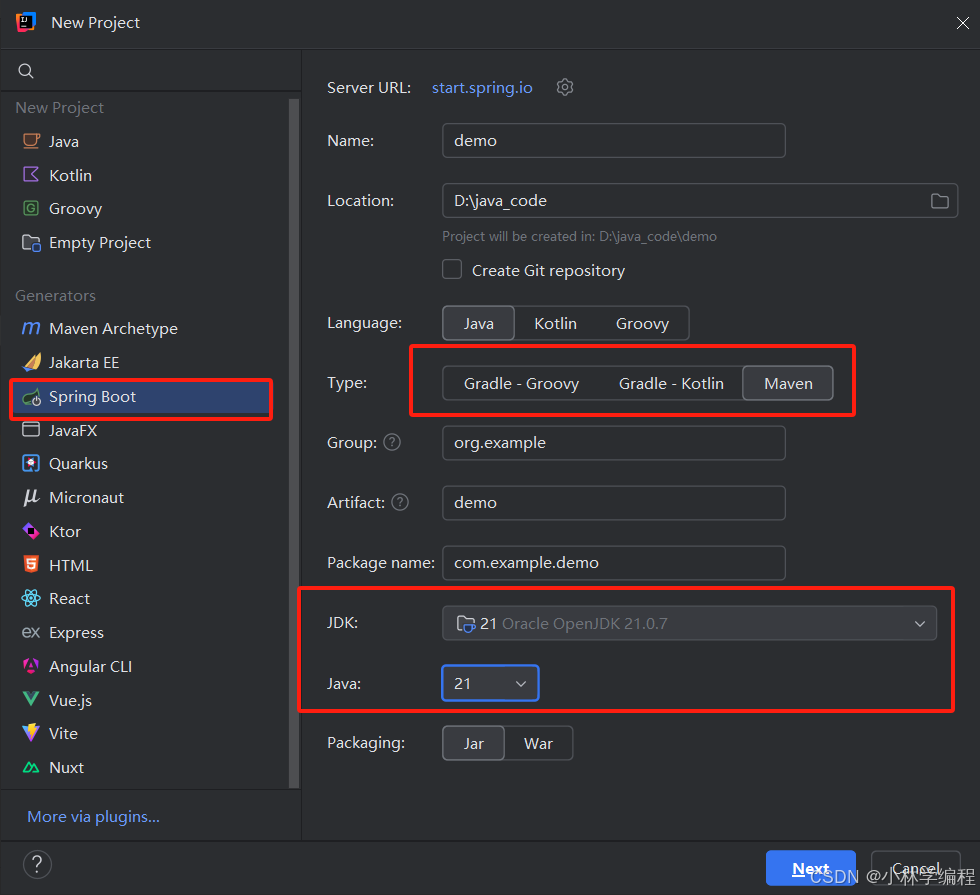The image size is (980, 895).
Task: Click the Spring Boot leaf icon
Action: tap(31, 397)
